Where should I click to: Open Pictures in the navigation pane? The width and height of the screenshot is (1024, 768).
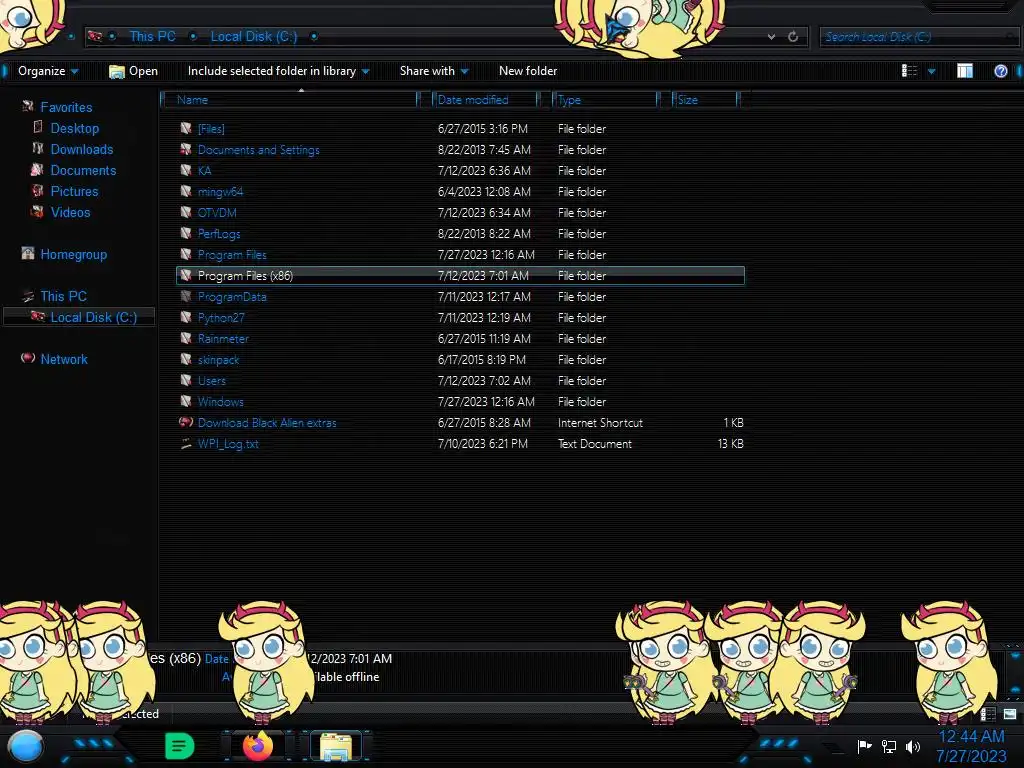tap(74, 191)
